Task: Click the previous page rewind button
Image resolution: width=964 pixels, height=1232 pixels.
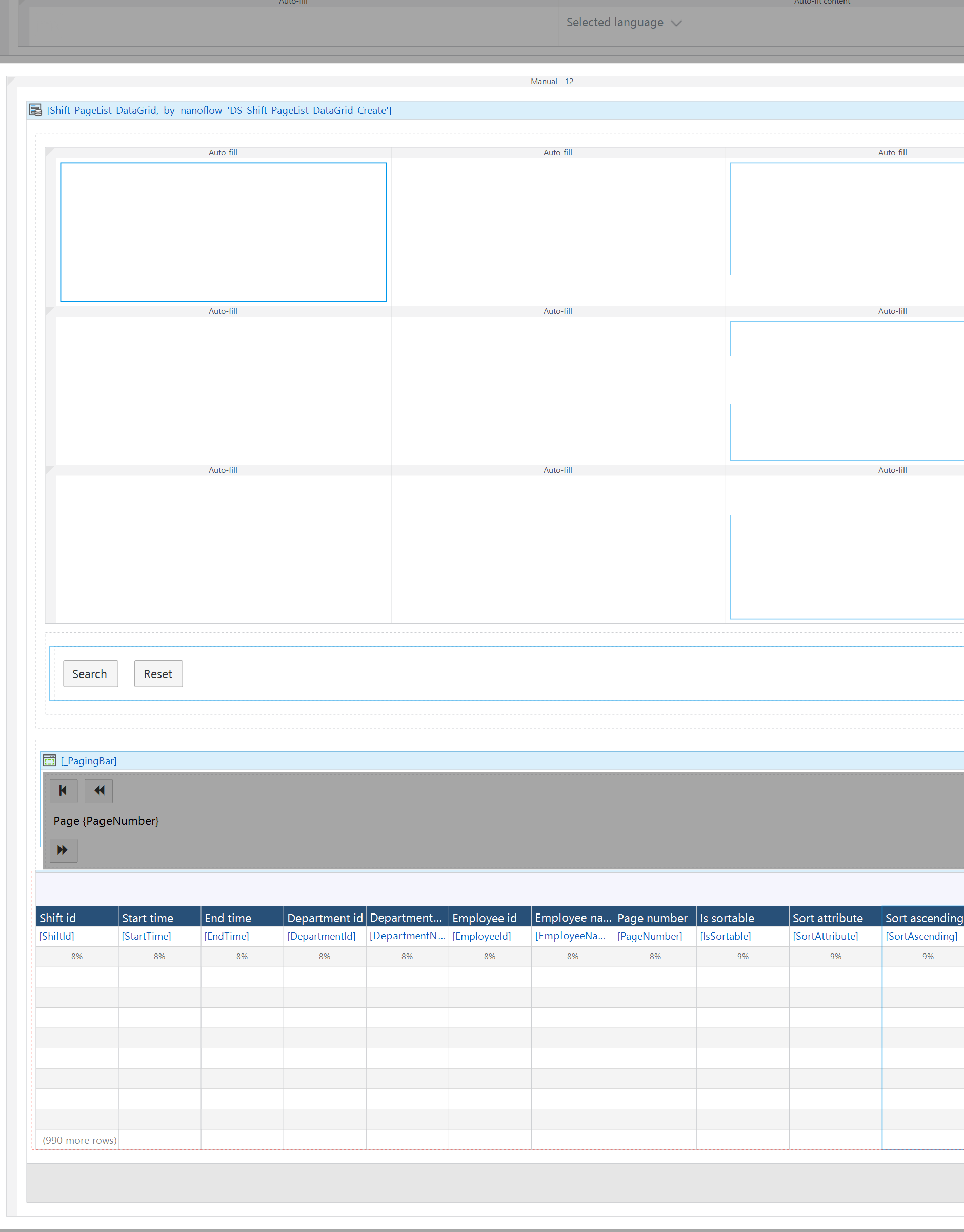Action: pos(99,790)
